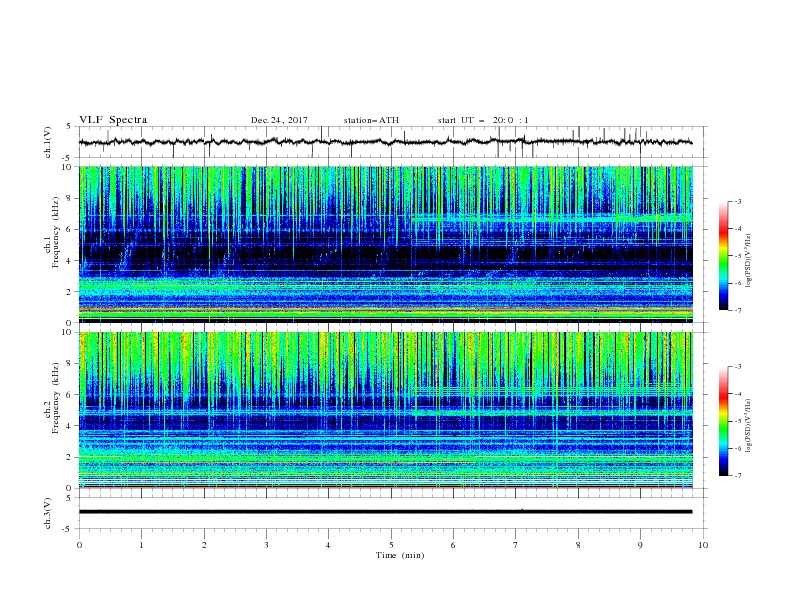Click the "Time (min)" axis label
The height and width of the screenshot is (612, 792).
(x=400, y=555)
